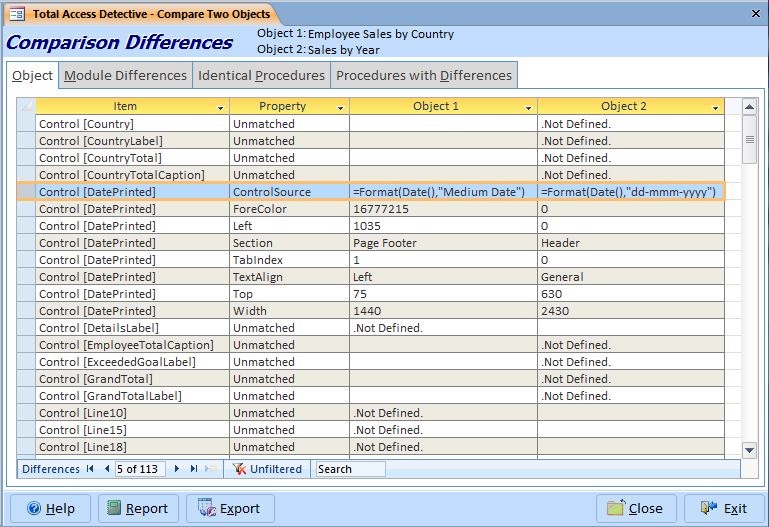This screenshot has height=527, width=769.
Task: Click the '1035' value cell
Action: pyautogui.click(x=443, y=226)
